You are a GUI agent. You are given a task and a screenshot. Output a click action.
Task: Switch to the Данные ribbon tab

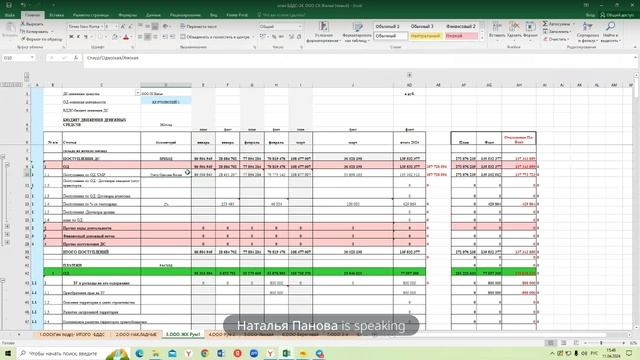pyautogui.click(x=153, y=15)
